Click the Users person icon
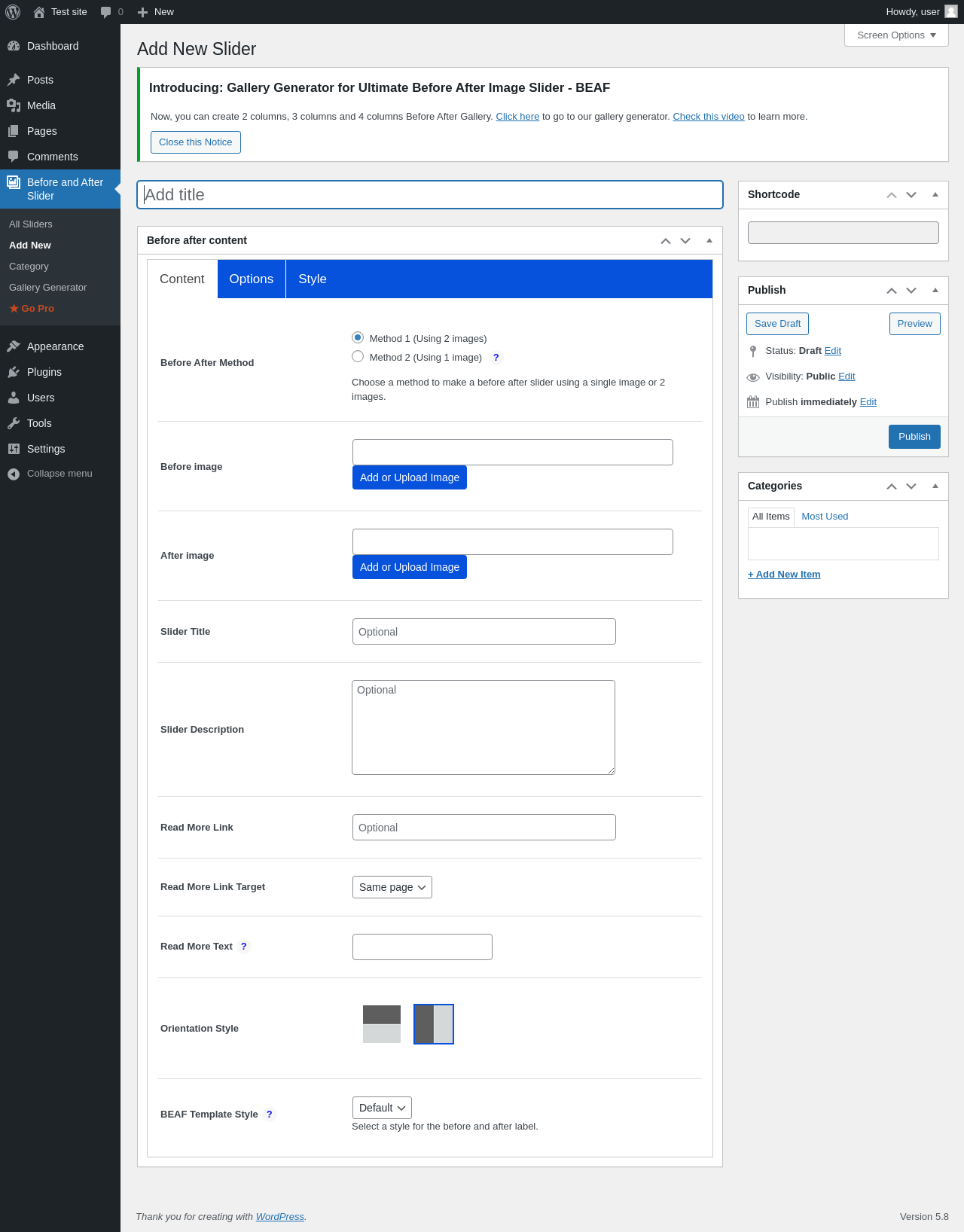Screen dimensions: 964x1232 tap(14, 398)
